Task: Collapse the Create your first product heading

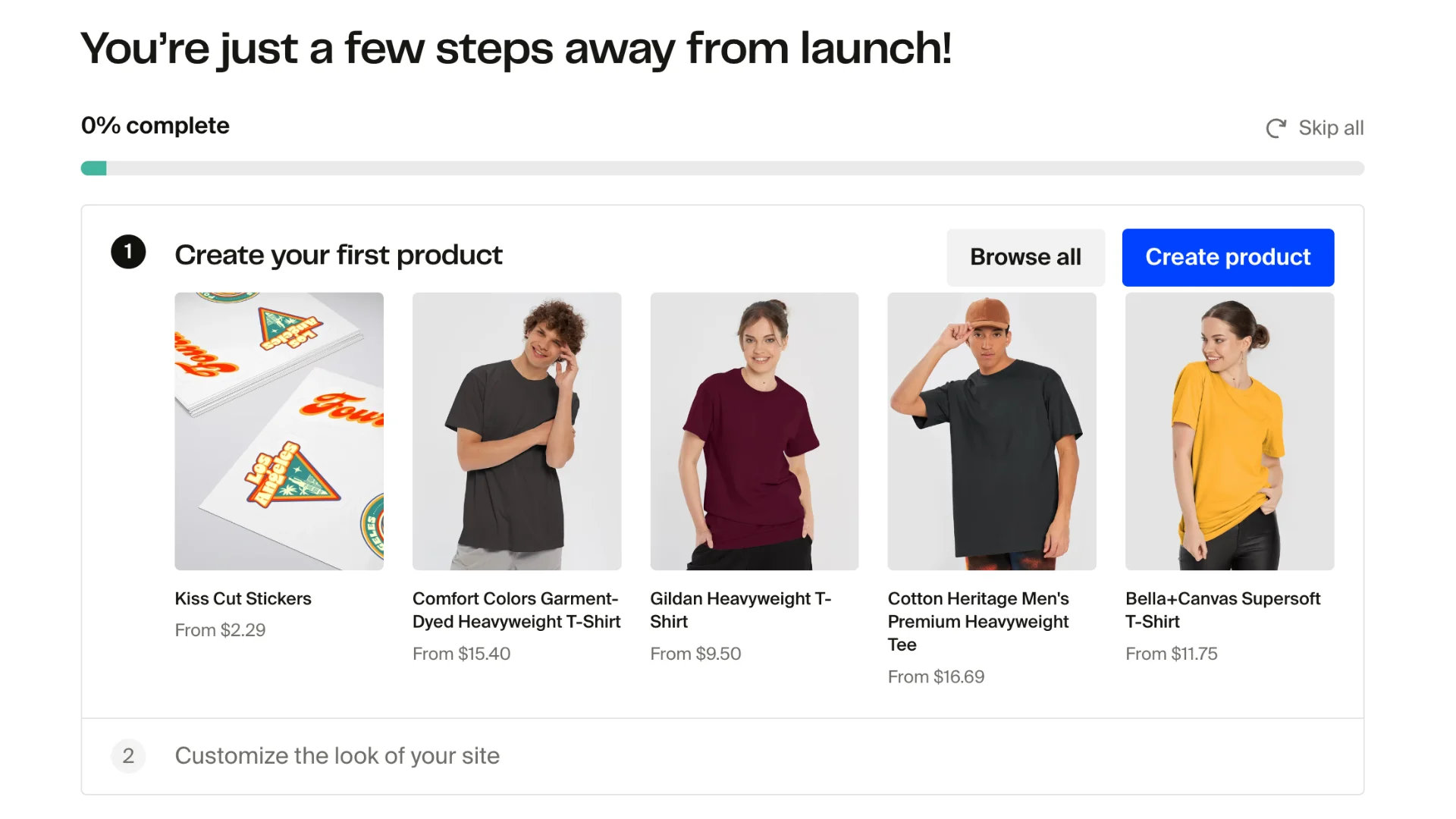Action: point(338,256)
